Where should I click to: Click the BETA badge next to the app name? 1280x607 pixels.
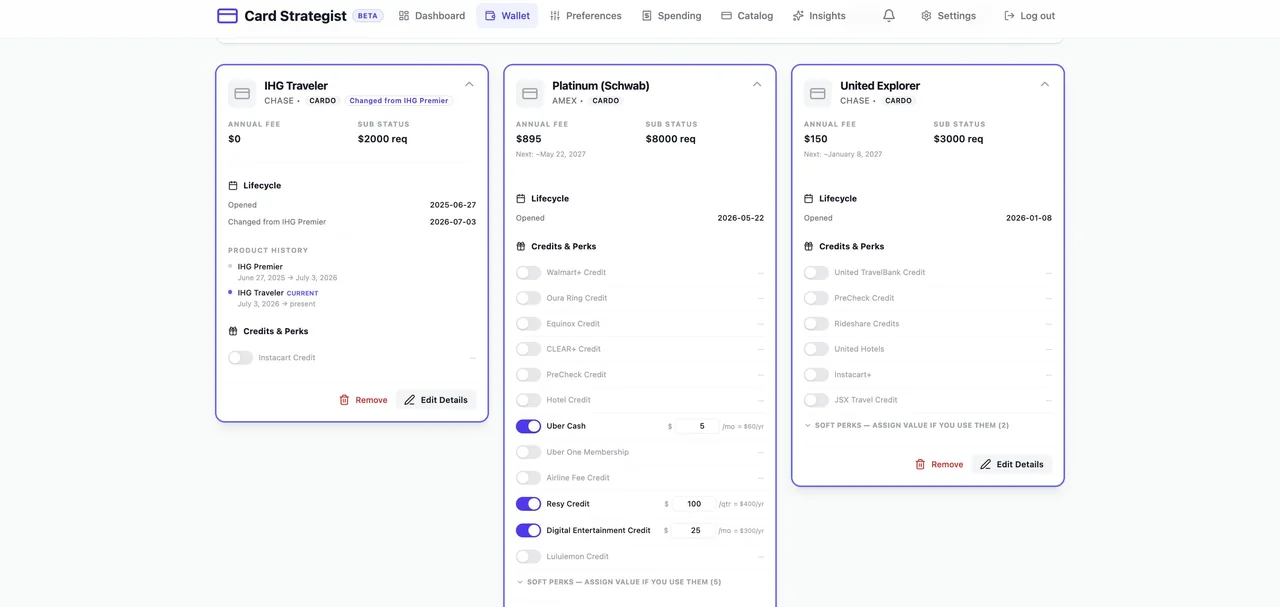click(x=368, y=16)
